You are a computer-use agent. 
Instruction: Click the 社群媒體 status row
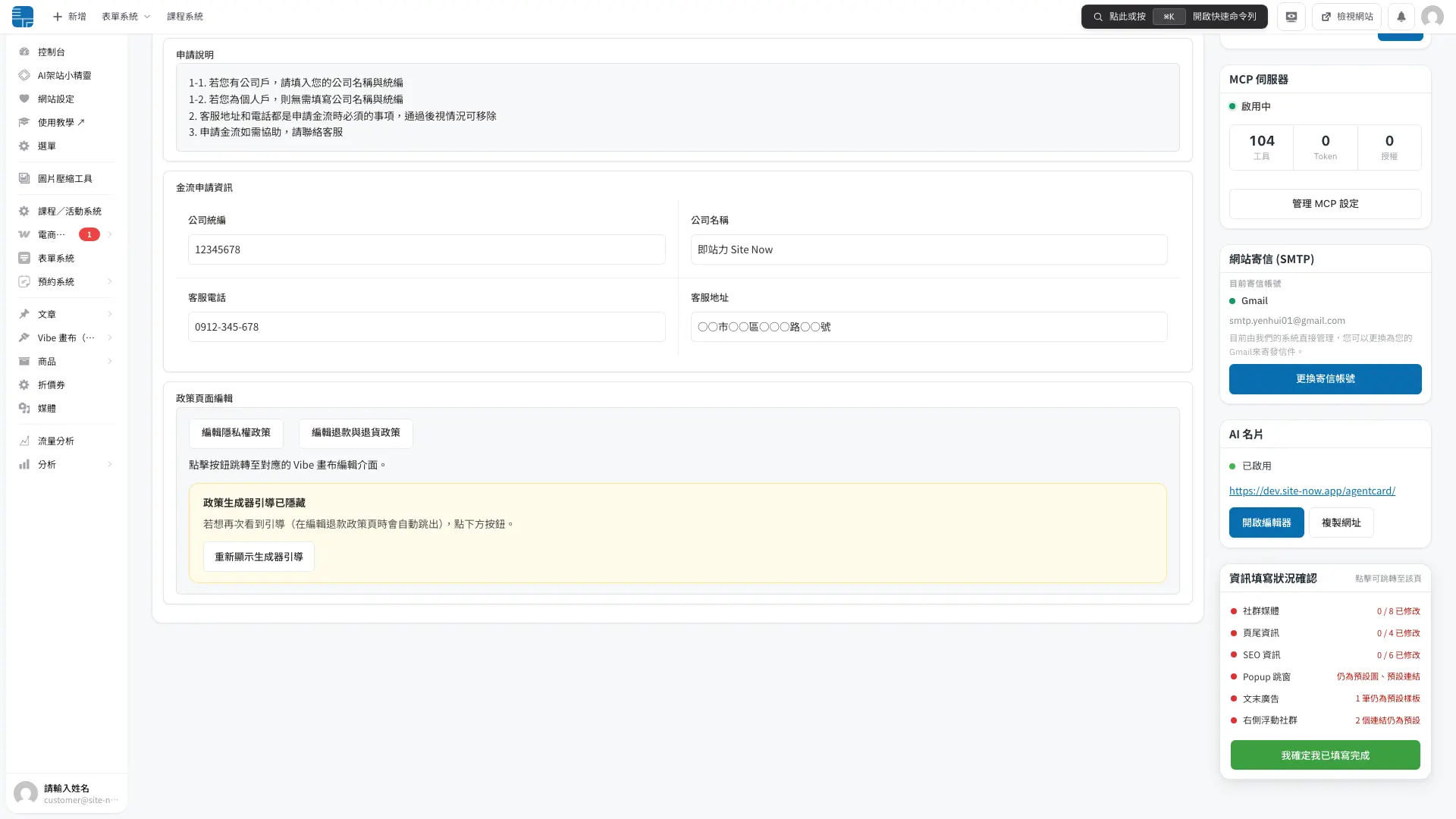pyautogui.click(x=1325, y=611)
